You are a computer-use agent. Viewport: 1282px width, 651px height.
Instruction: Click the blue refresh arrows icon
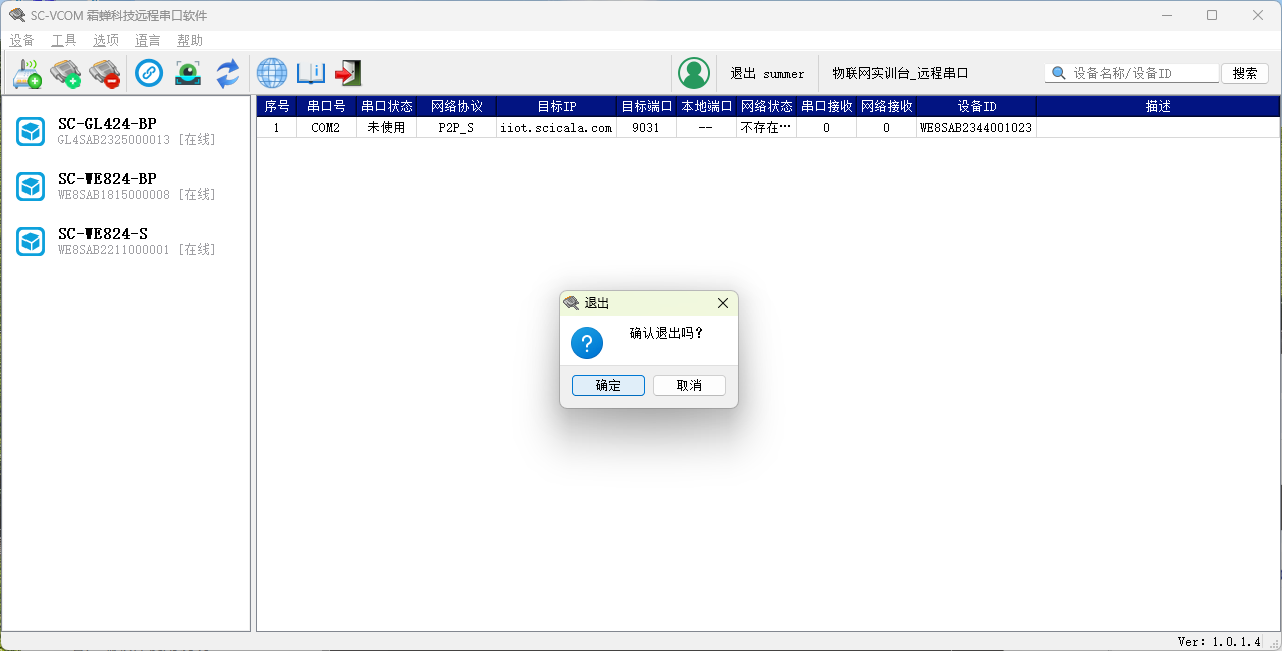(228, 73)
